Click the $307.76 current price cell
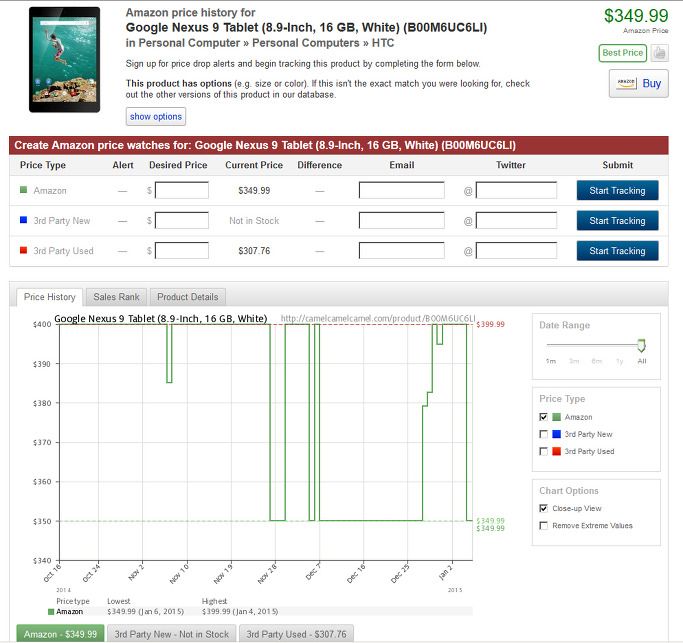Image resolution: width=683 pixels, height=643 pixels. coord(254,251)
